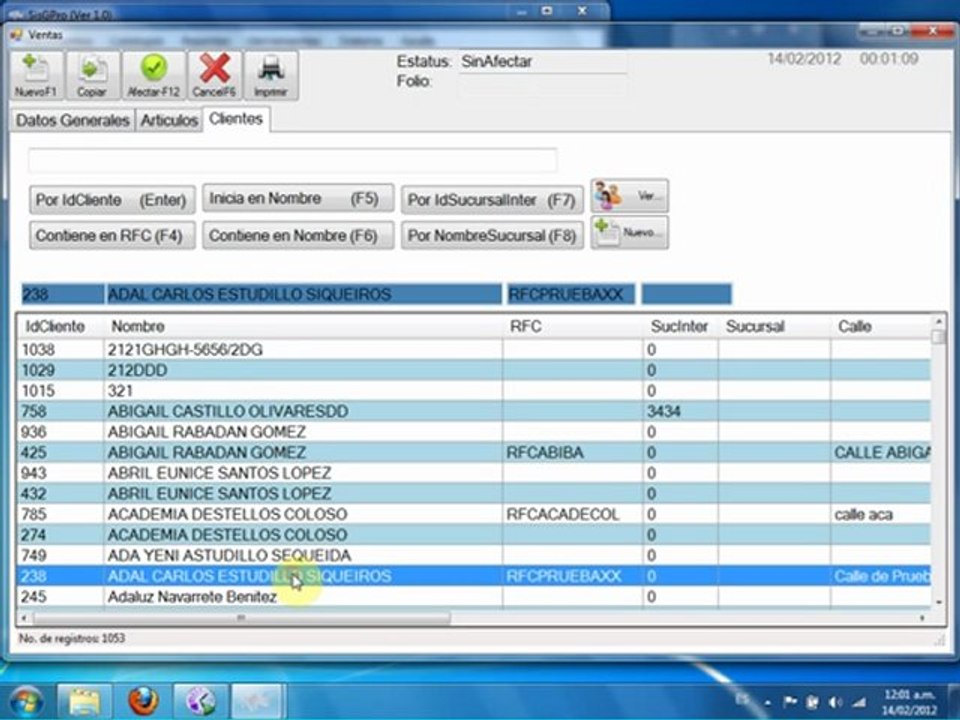960x720 pixels.
Task: Click the Nuevo... client button
Action: [629, 233]
